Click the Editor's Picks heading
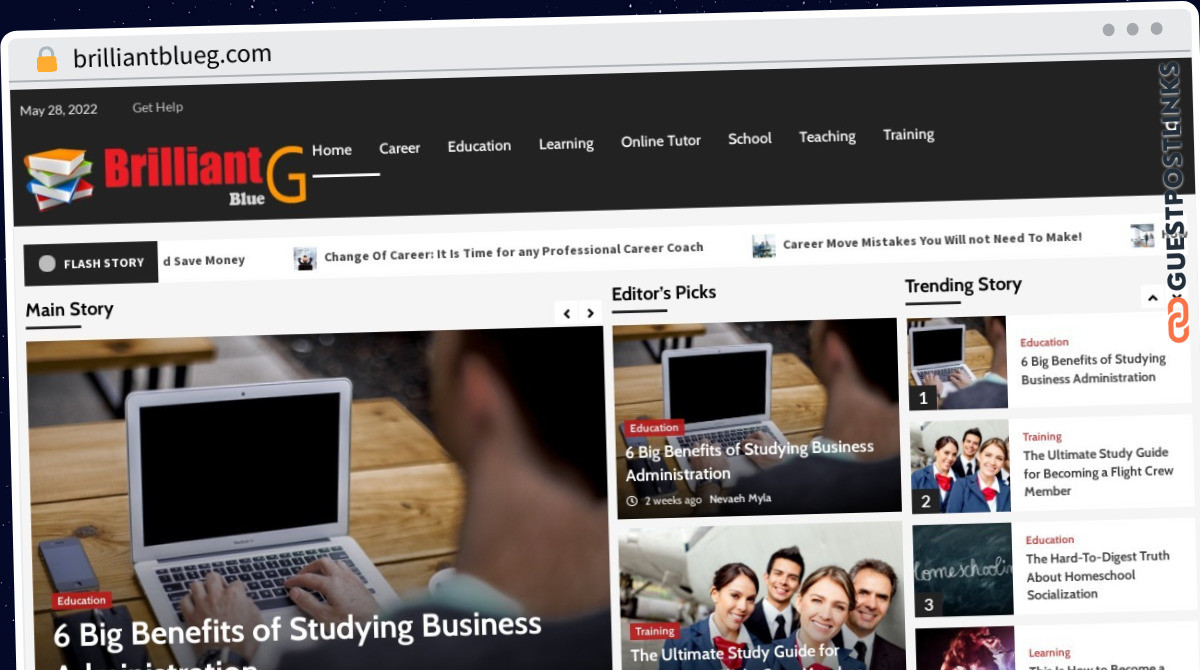Image resolution: width=1200 pixels, height=670 pixels. tap(664, 293)
